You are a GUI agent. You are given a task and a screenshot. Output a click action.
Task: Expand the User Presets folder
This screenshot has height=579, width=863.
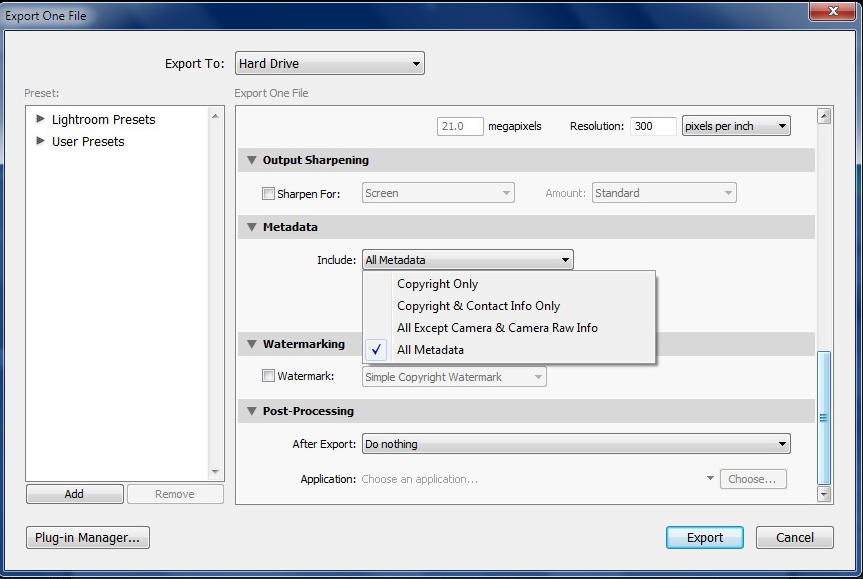pos(41,141)
